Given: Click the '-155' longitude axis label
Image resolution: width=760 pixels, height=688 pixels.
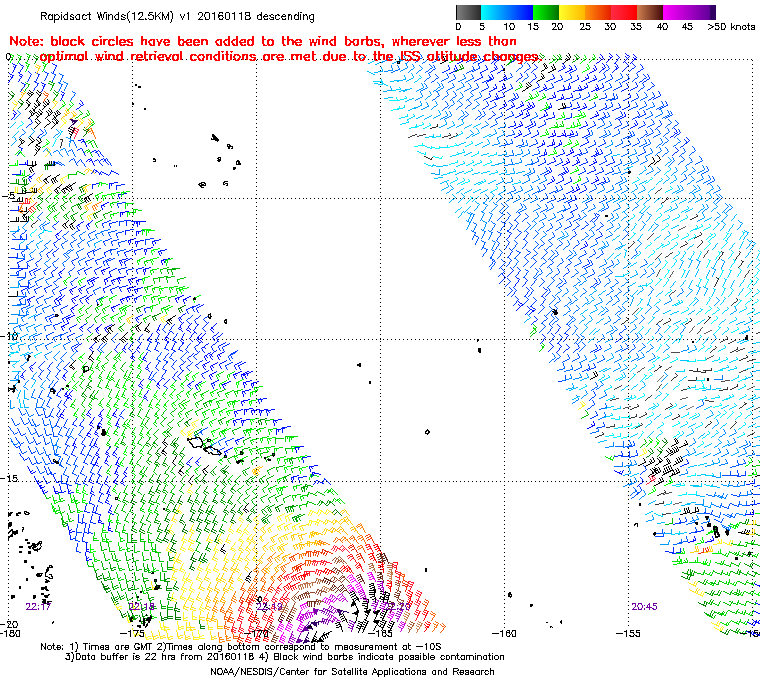Looking at the screenshot, I should click(628, 634).
